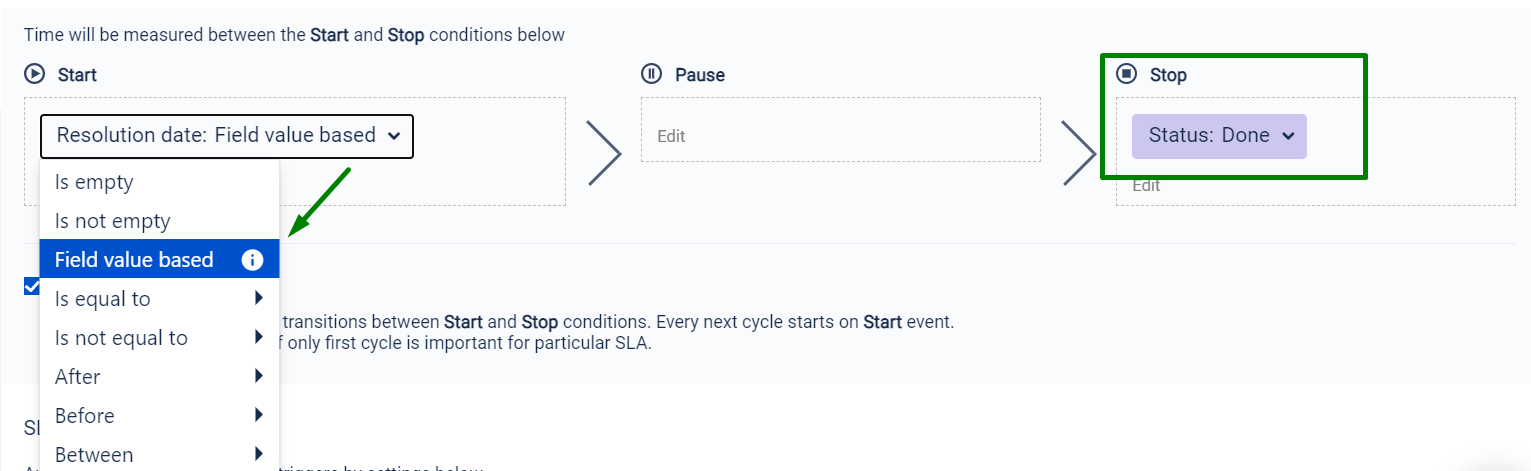Click info icon beside Field value based

pyautogui.click(x=252, y=260)
